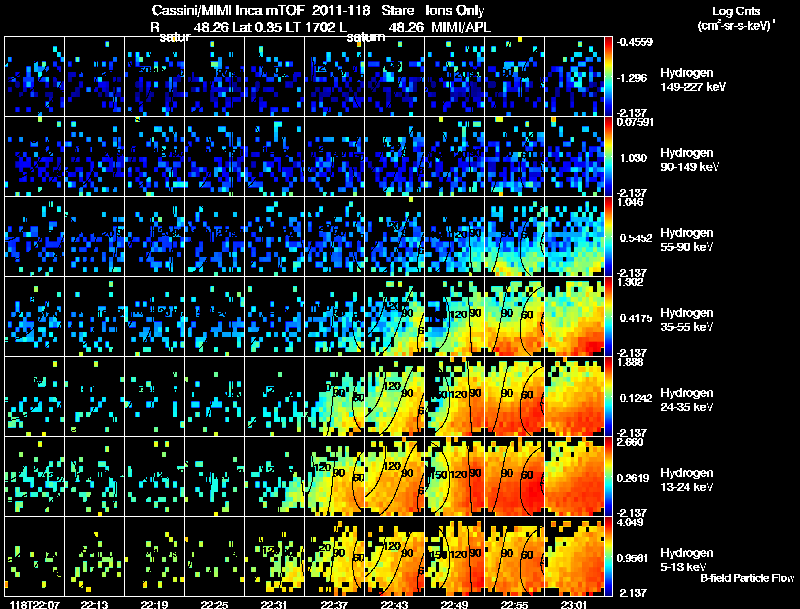Select the color bar beside Hydrogen 90-149 keV
Viewport: 800px width, 609px height.
coord(608,157)
